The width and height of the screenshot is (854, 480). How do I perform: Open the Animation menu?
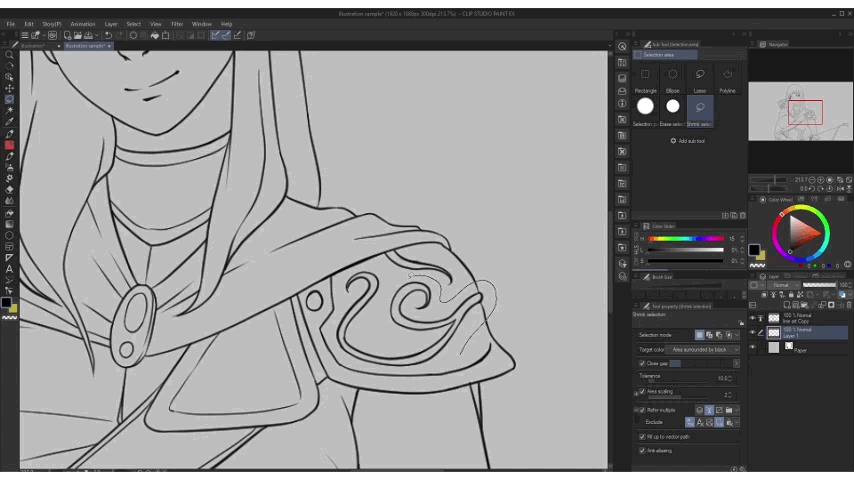(x=82, y=23)
